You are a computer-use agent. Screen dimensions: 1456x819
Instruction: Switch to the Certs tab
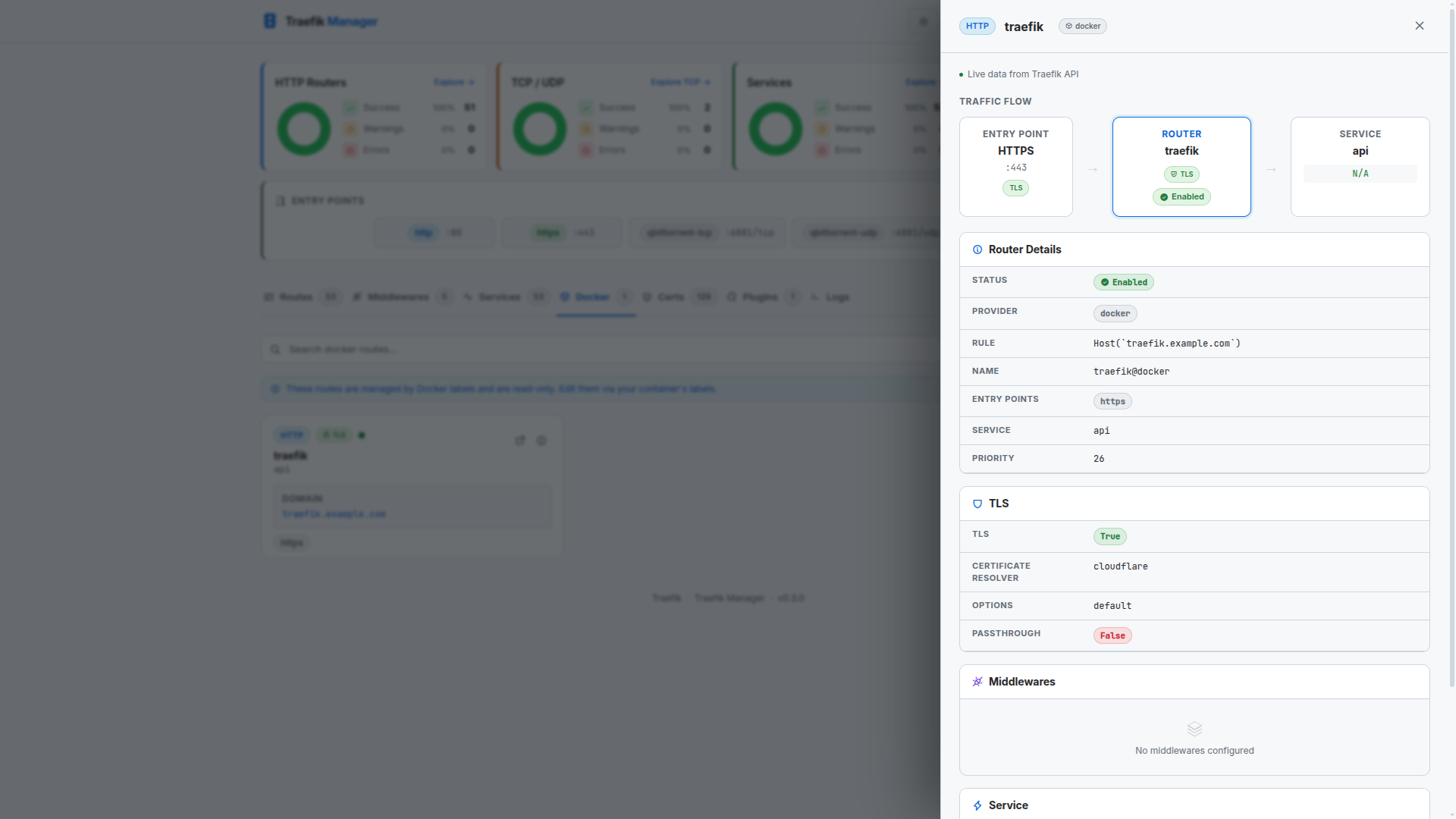[671, 297]
